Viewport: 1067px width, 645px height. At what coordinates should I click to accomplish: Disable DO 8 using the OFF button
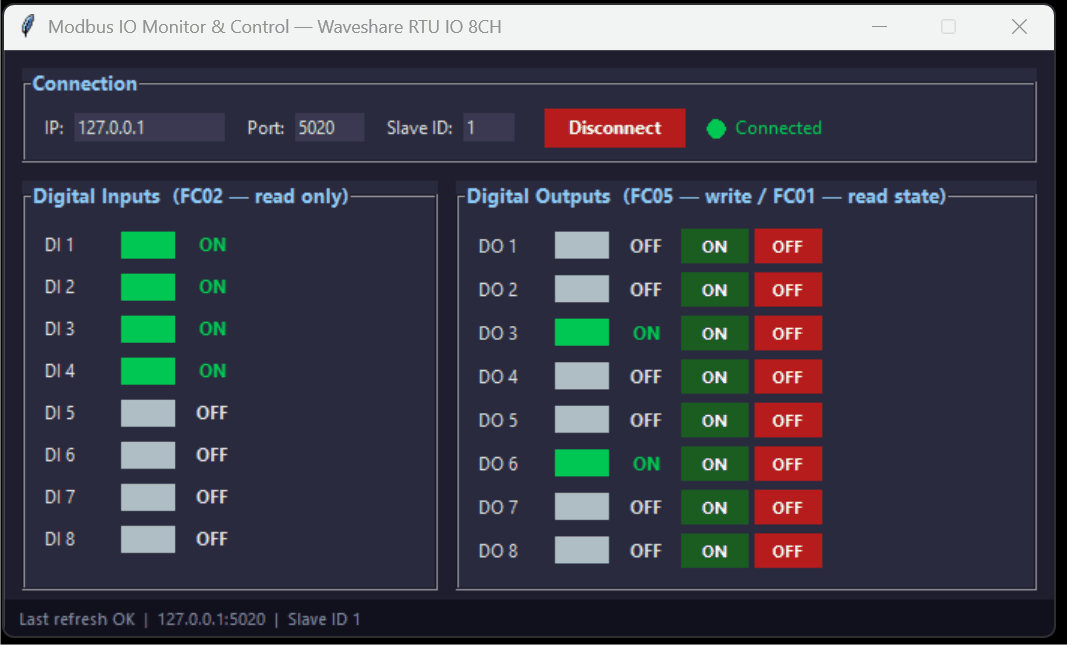(787, 551)
